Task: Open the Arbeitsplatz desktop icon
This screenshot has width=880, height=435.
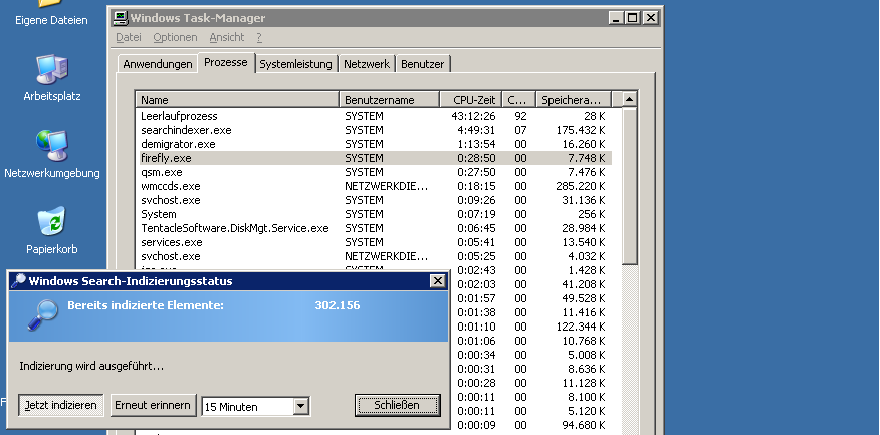Action: coord(52,78)
